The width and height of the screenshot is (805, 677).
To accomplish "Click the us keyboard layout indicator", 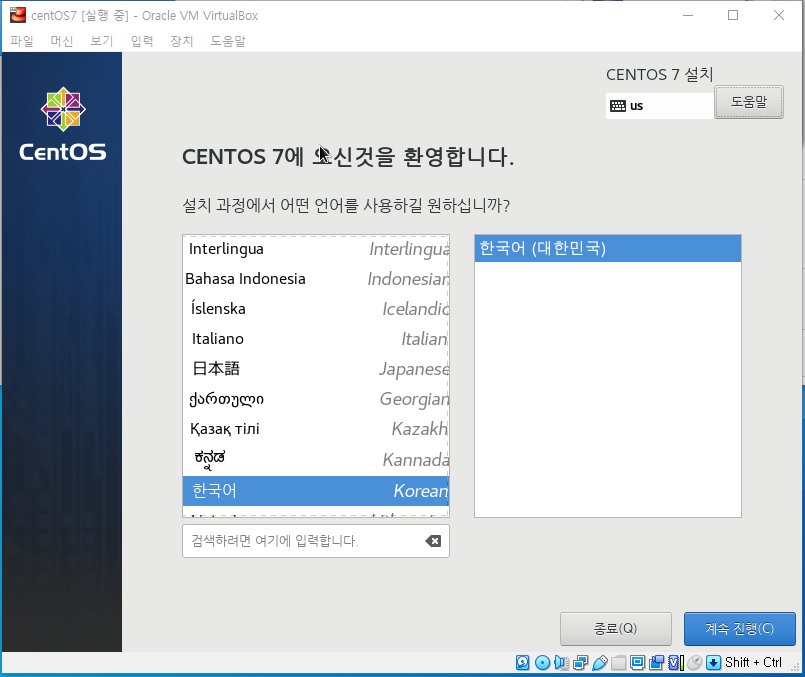I will [x=660, y=106].
